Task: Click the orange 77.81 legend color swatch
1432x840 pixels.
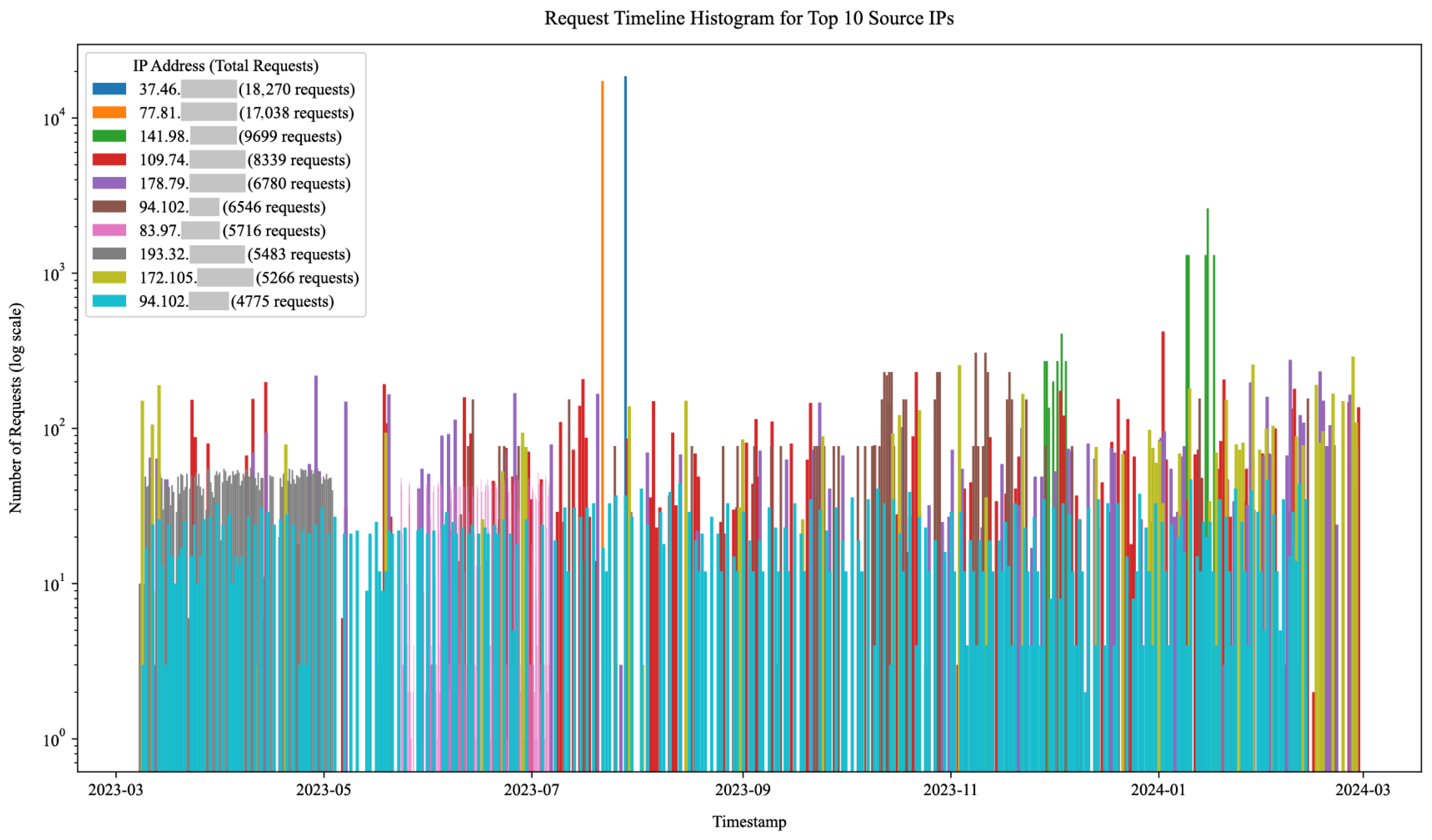Action: click(x=109, y=112)
